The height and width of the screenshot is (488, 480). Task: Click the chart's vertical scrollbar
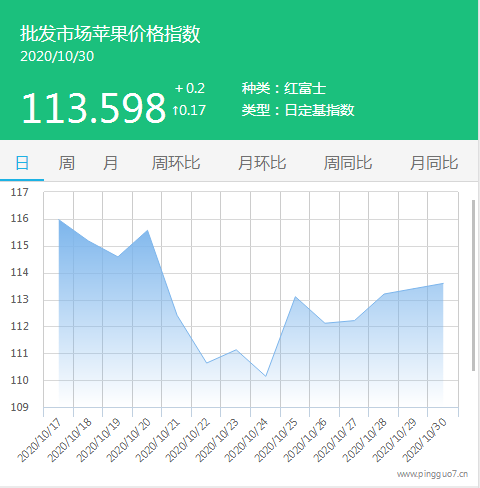click(473, 285)
